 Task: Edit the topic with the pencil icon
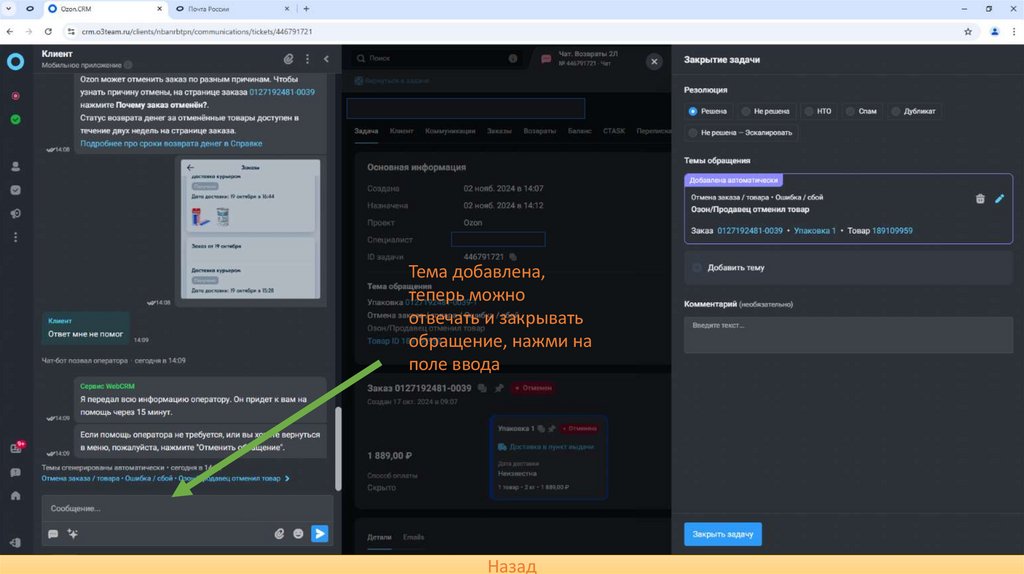pyautogui.click(x=1000, y=199)
